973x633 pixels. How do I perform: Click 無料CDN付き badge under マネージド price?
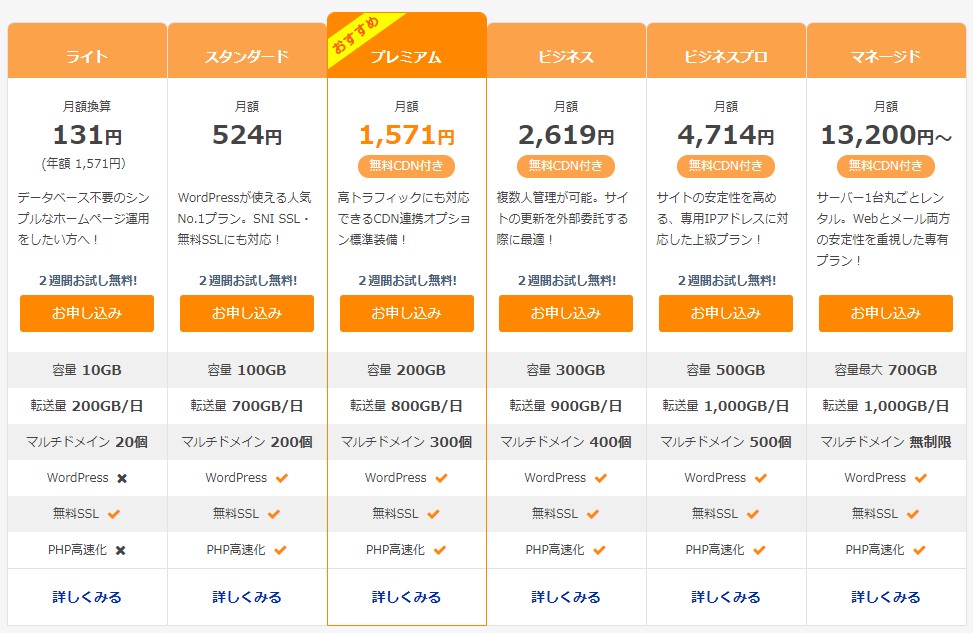point(885,166)
